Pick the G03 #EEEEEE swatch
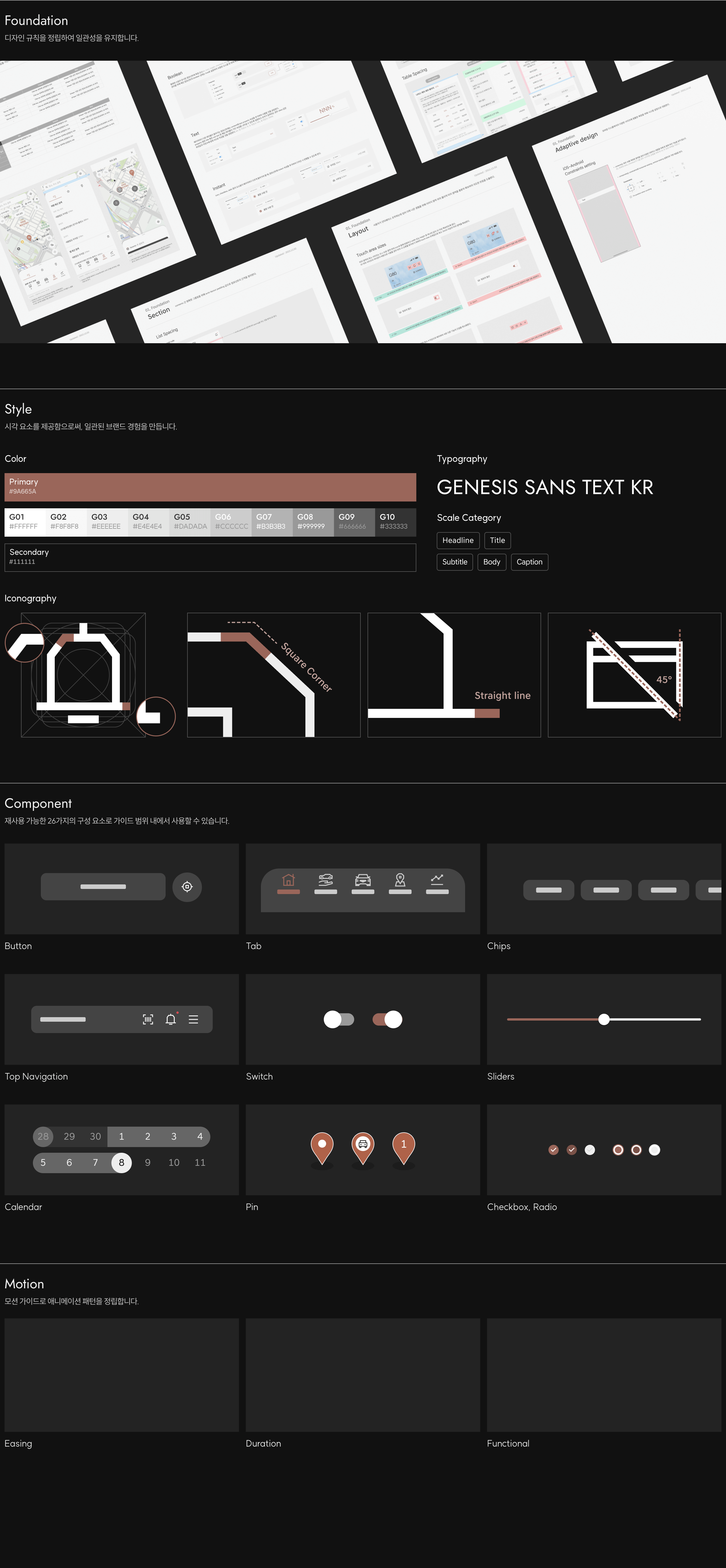 [x=108, y=522]
